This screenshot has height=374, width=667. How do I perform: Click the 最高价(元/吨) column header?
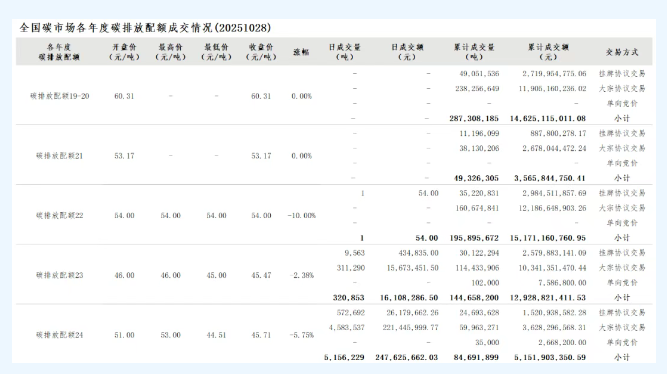pyautogui.click(x=170, y=52)
